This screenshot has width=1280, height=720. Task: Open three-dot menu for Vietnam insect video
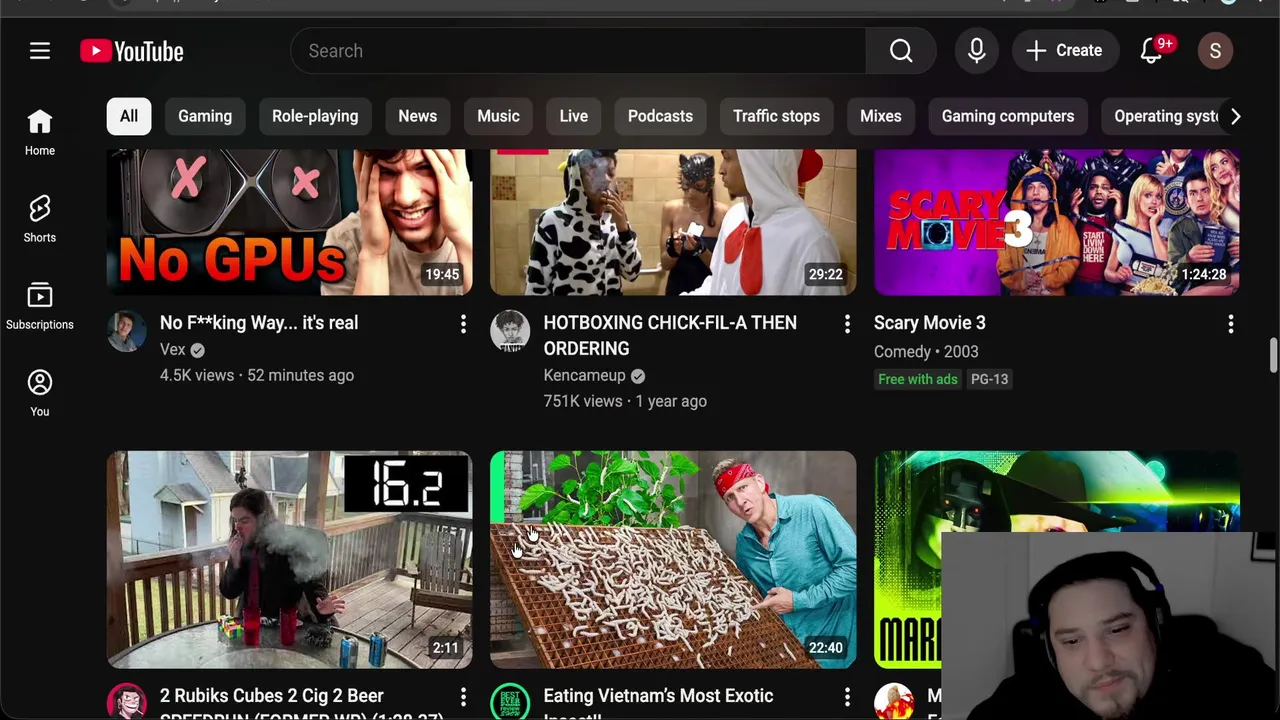point(847,696)
